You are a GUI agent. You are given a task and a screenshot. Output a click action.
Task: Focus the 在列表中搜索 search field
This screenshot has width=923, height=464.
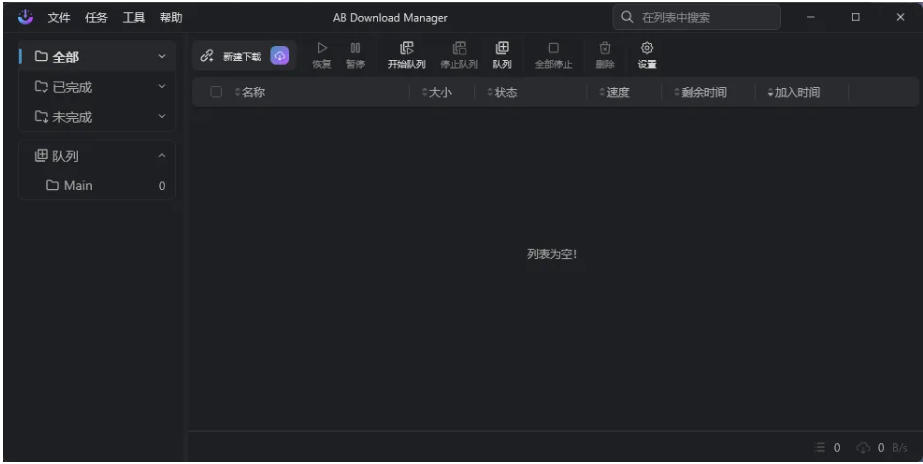[x=697, y=17]
